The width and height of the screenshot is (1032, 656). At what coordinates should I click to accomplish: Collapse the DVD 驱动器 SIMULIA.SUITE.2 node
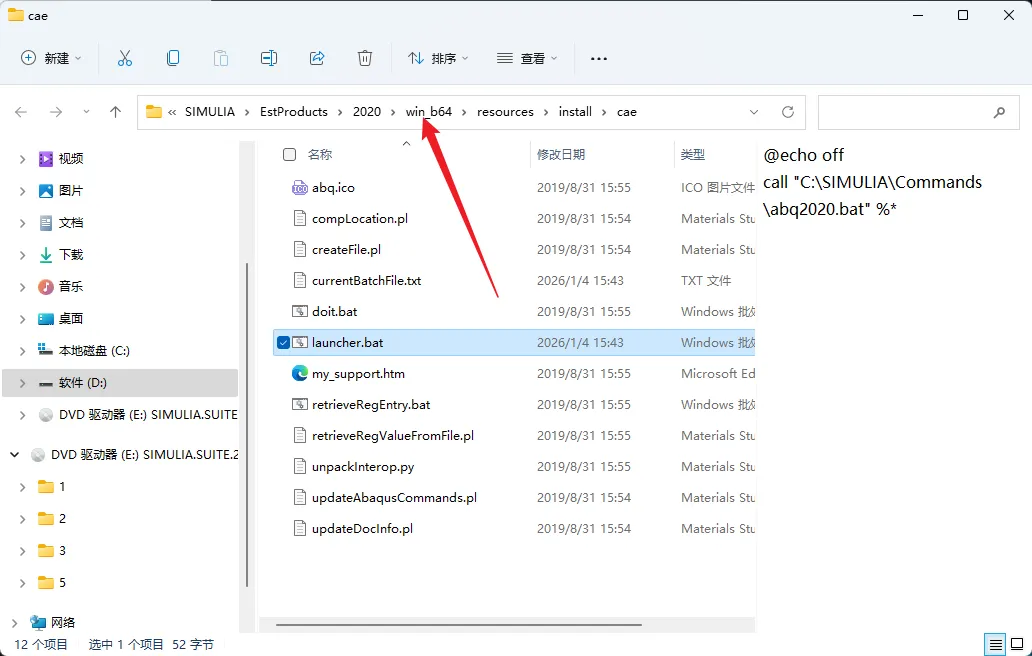pos(14,455)
